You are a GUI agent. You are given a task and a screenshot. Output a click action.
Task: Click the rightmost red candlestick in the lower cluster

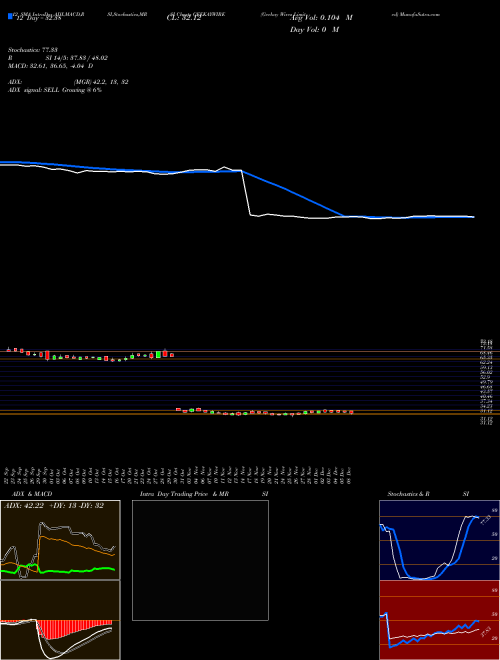pyautogui.click(x=351, y=412)
